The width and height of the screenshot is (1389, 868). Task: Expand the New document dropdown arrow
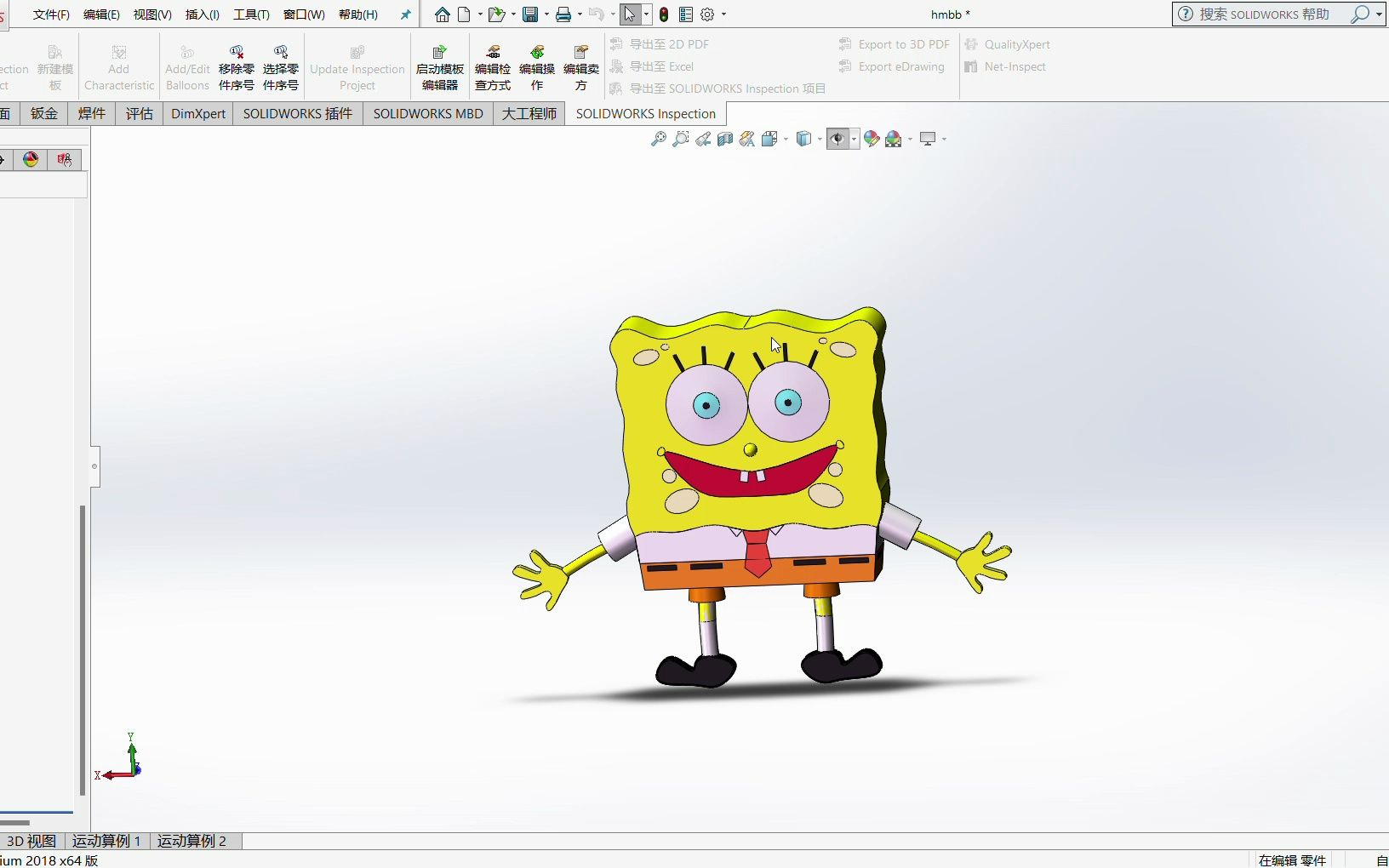(480, 14)
